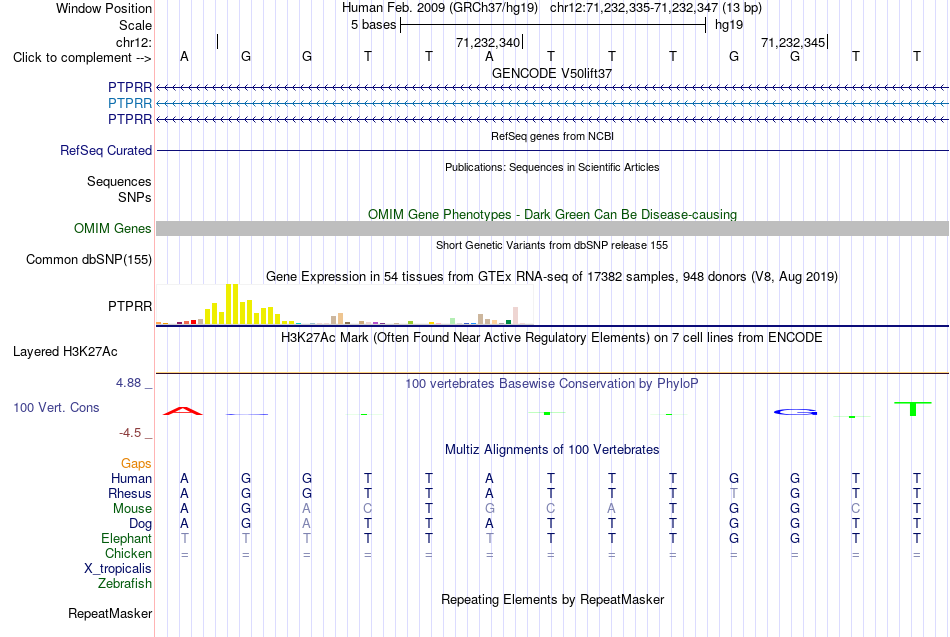
Task: Click the "OMIM Gene Phenotypes" green title
Action: 552,215
